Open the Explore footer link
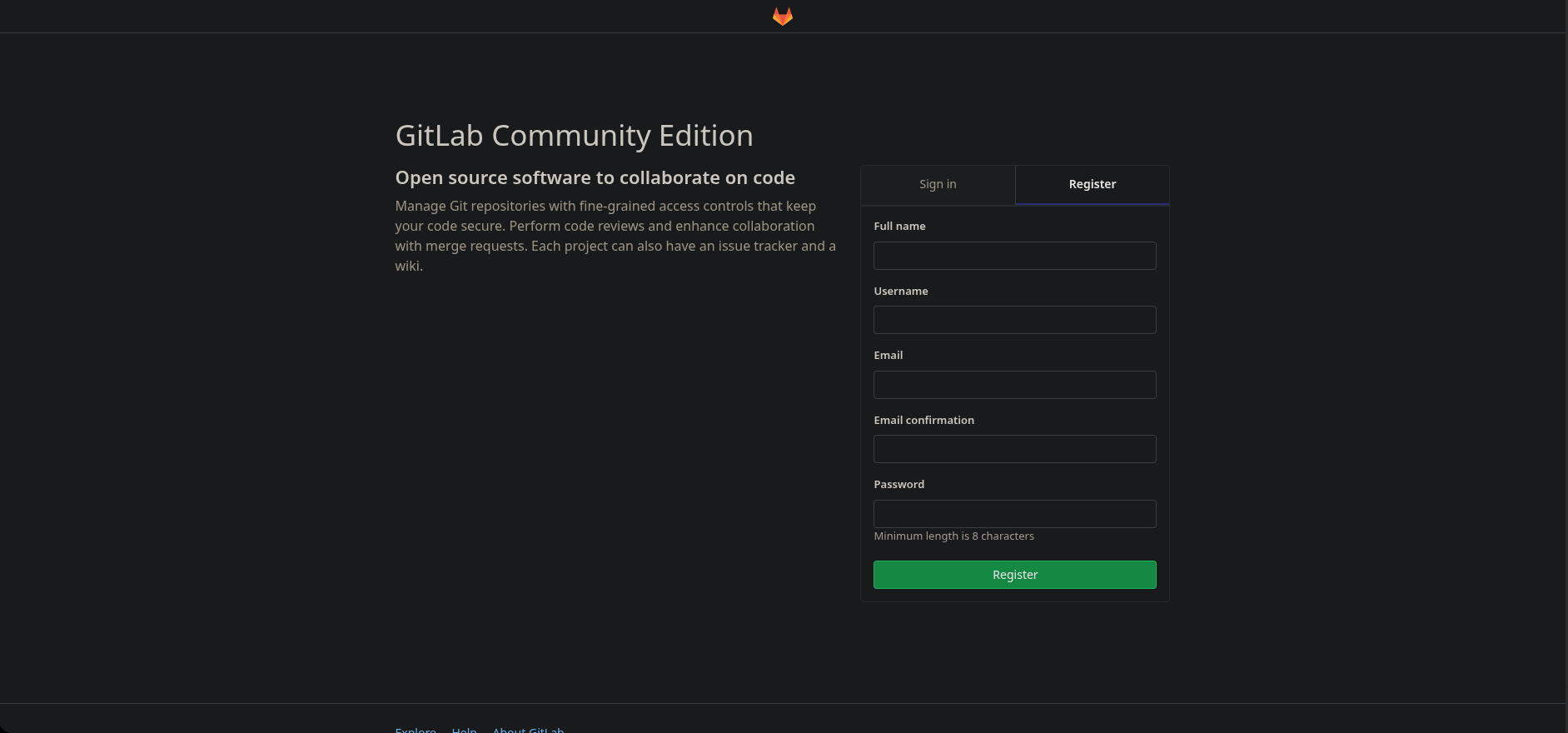The width and height of the screenshot is (1568, 733). (x=416, y=729)
